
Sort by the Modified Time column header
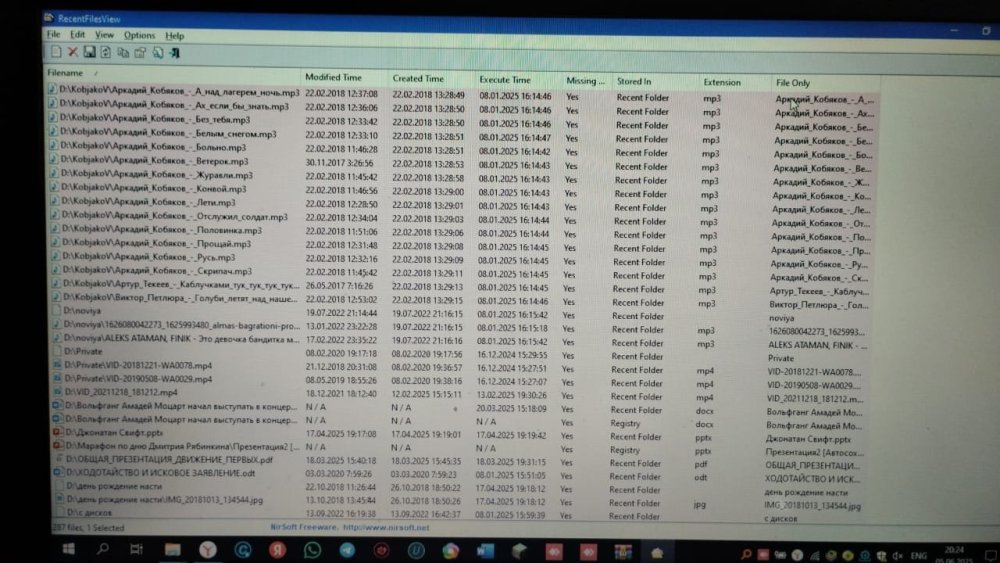point(344,77)
